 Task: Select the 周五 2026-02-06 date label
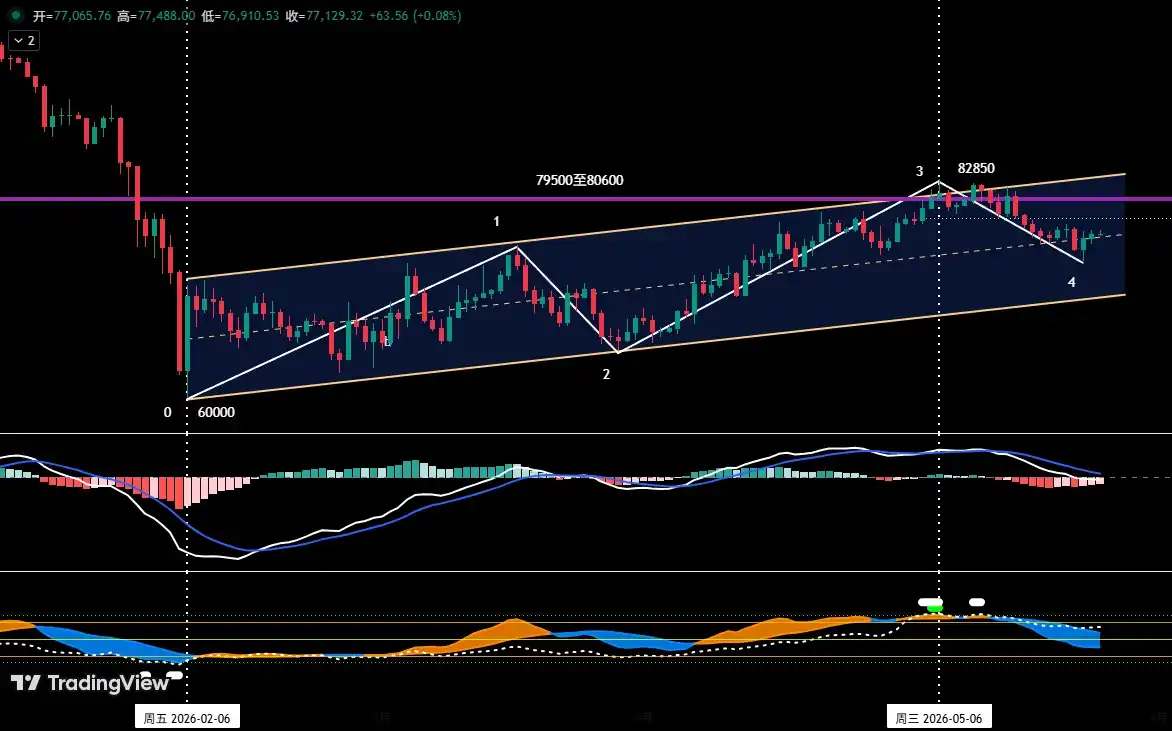pyautogui.click(x=187, y=718)
